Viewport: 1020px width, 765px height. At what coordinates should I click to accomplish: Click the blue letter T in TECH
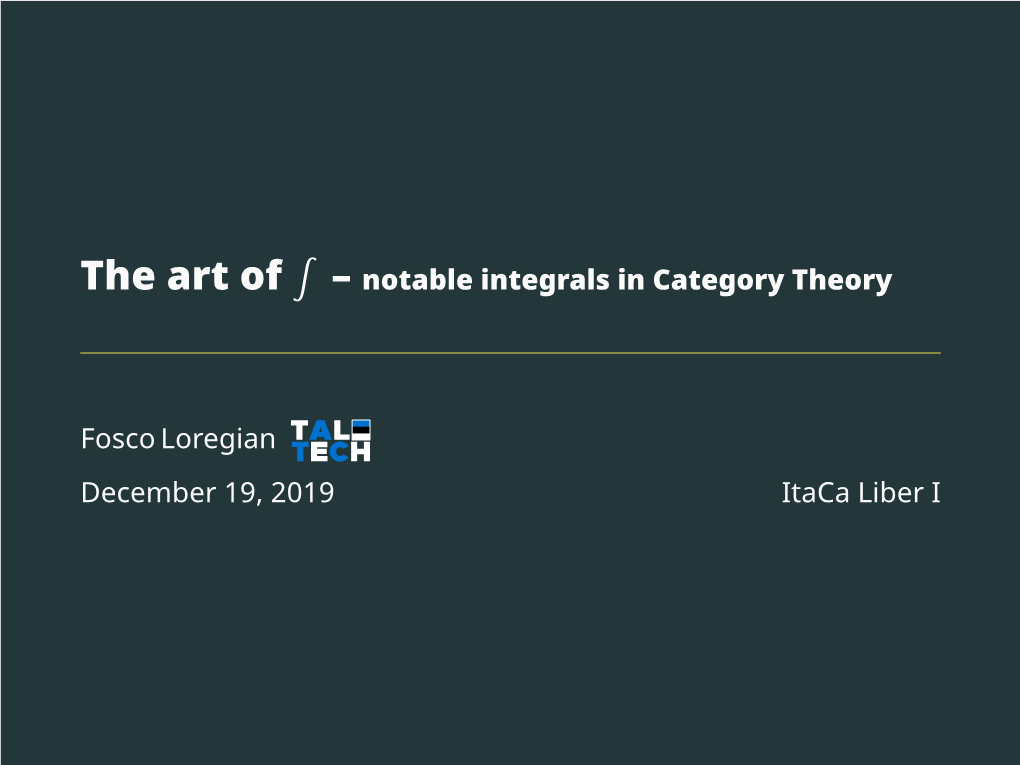tap(300, 452)
